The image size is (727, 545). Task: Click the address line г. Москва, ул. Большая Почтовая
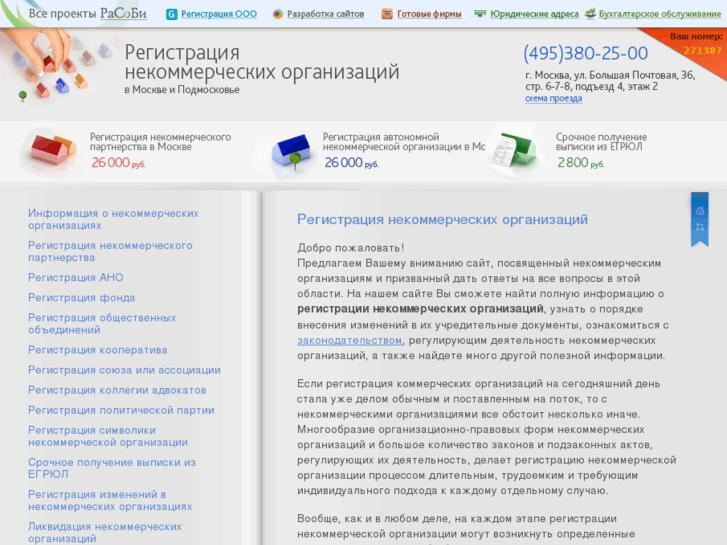pos(610,75)
